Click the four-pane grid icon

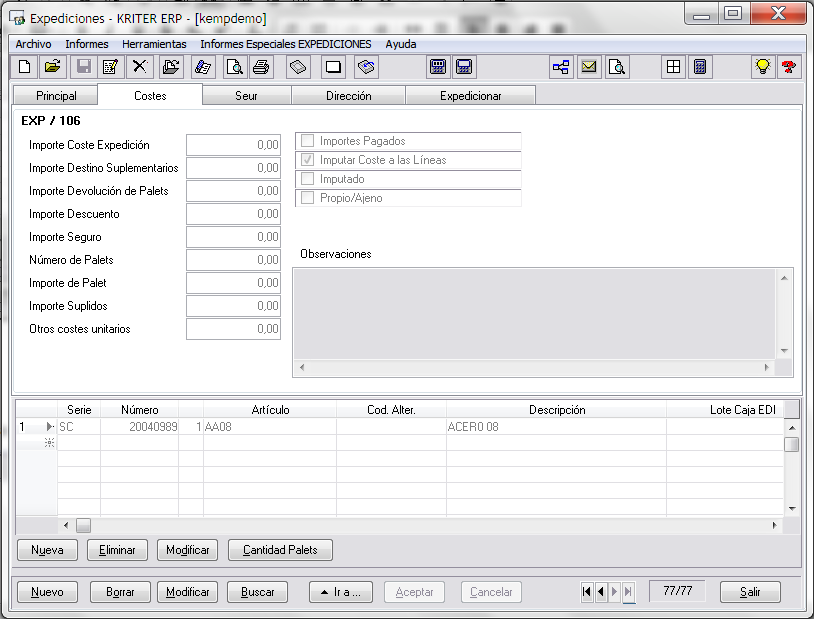pyautogui.click(x=673, y=67)
